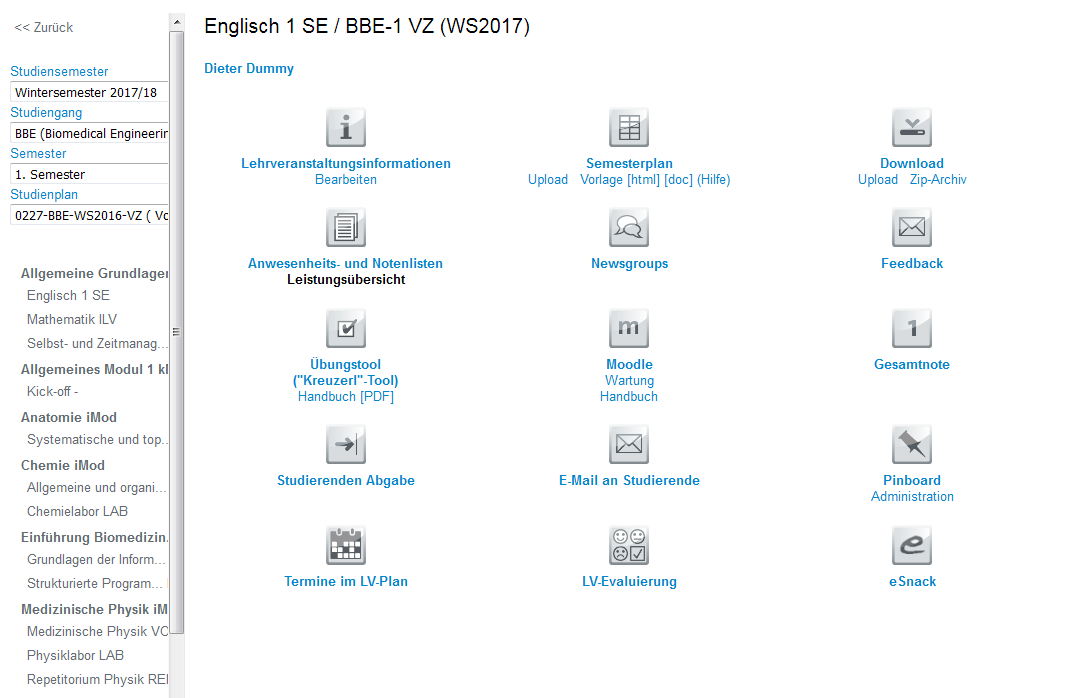Click the Pinboard pin icon
The height and width of the screenshot is (698, 1090).
(911, 445)
